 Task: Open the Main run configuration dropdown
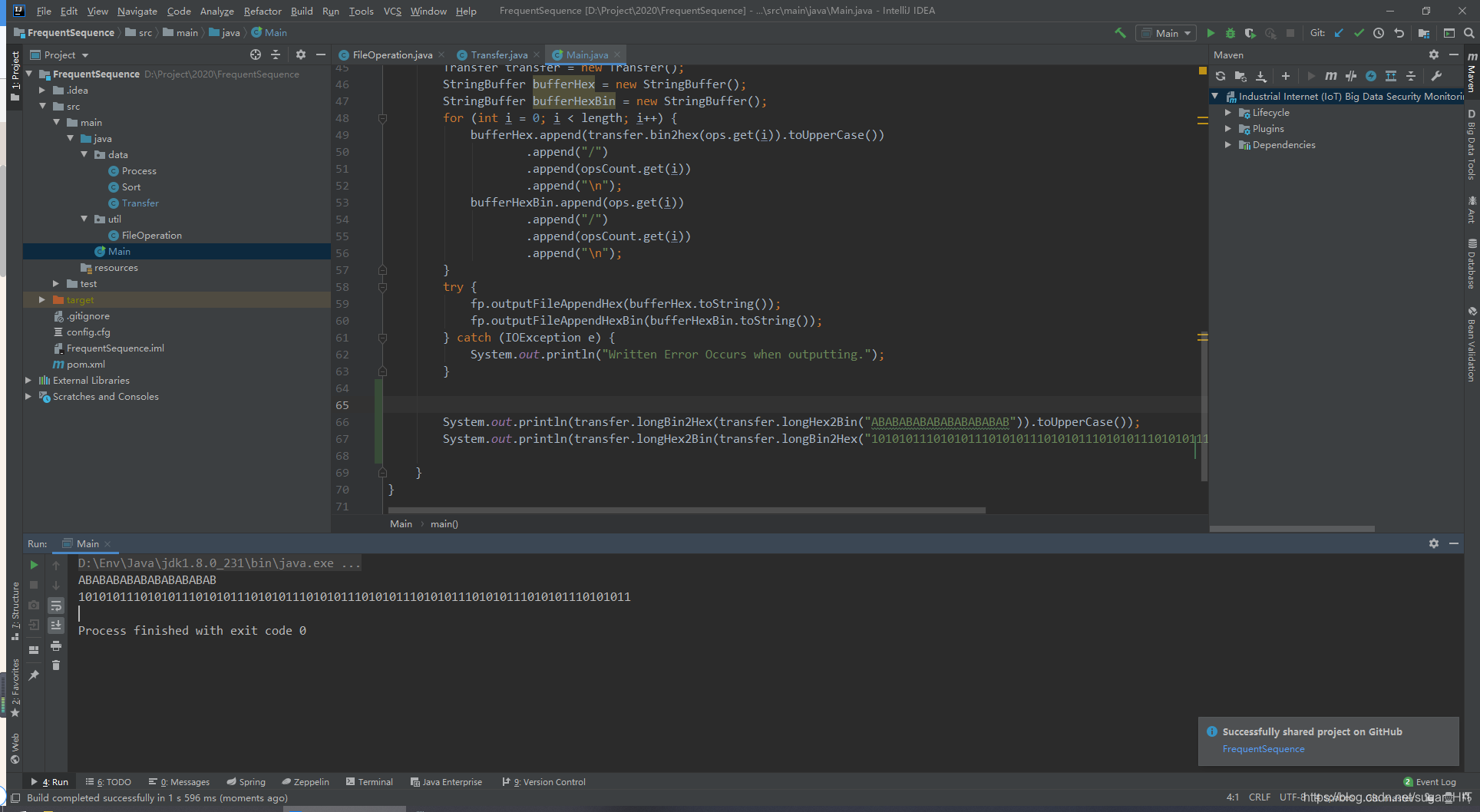(1186, 33)
